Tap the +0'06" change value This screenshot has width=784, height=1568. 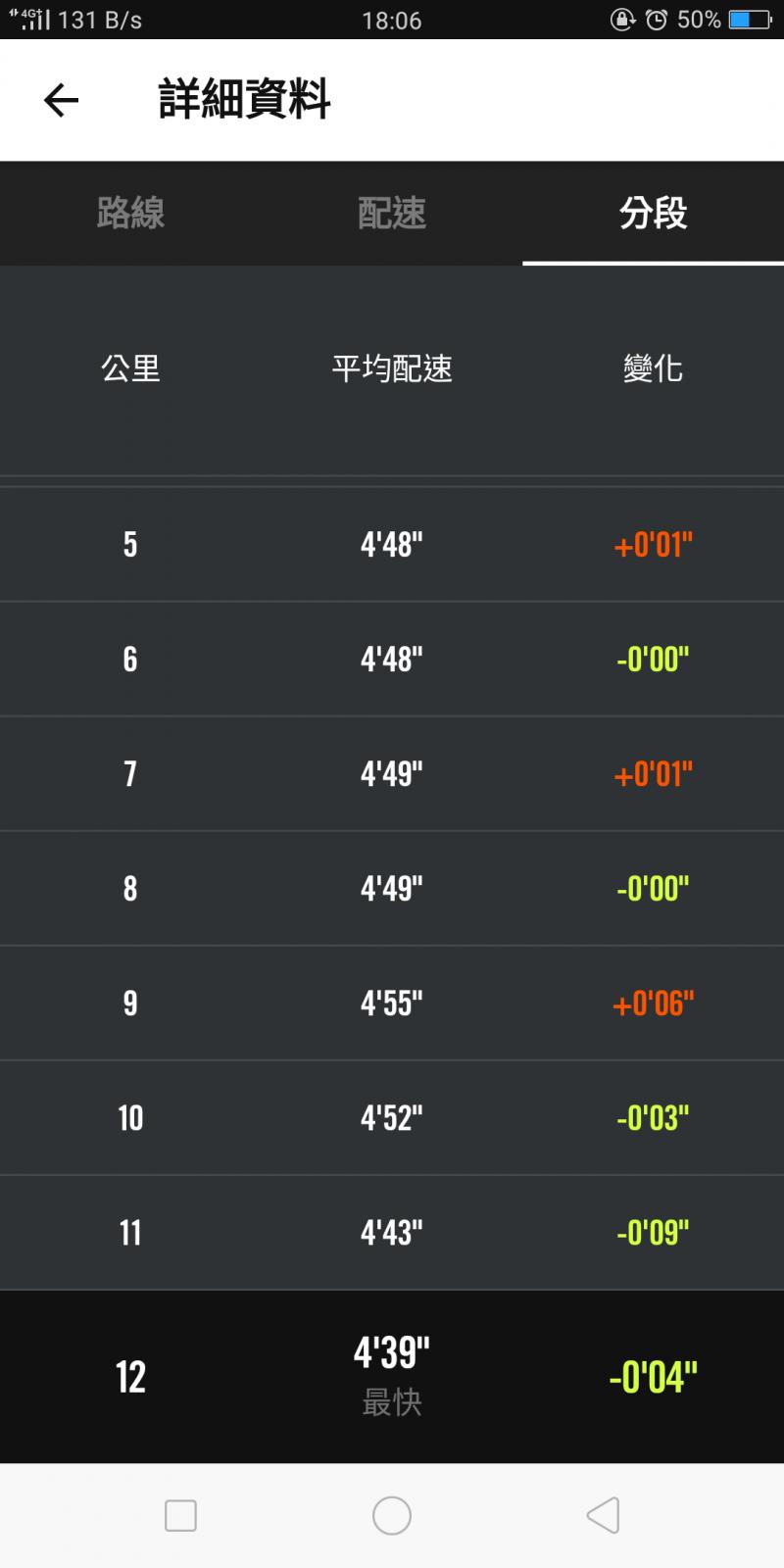[x=653, y=1004]
